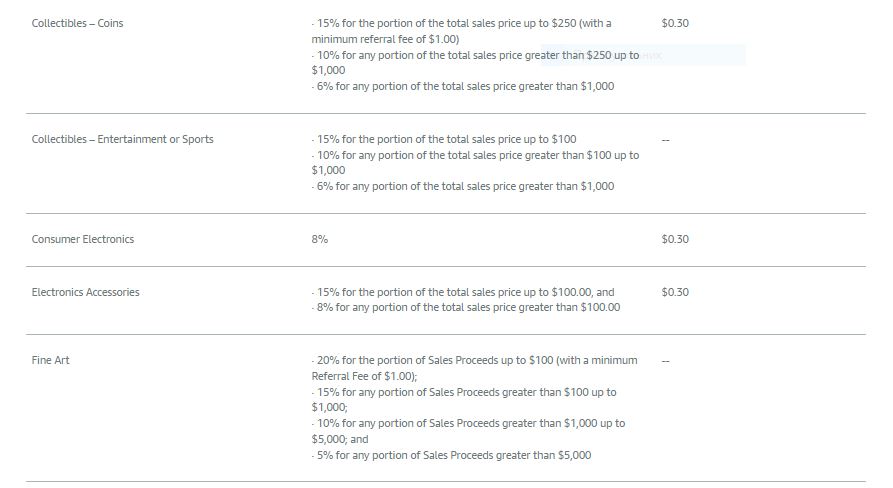Click Fine Art 5% greater than $5,000 line
Image resolution: width=893 pixels, height=488 pixels.
tap(452, 455)
